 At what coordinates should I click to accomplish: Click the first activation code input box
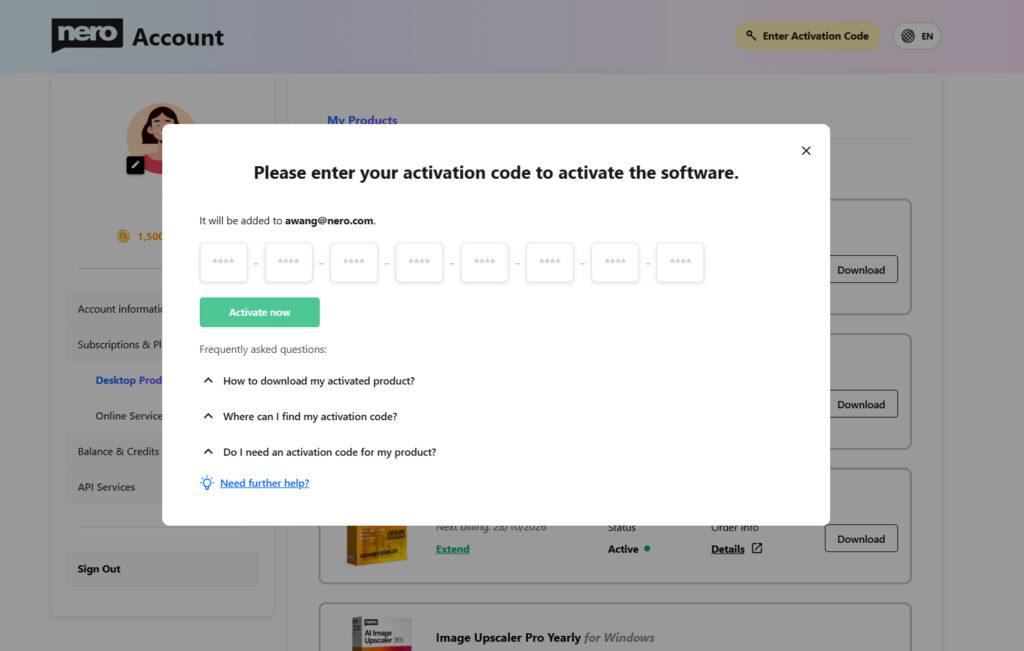click(x=223, y=262)
